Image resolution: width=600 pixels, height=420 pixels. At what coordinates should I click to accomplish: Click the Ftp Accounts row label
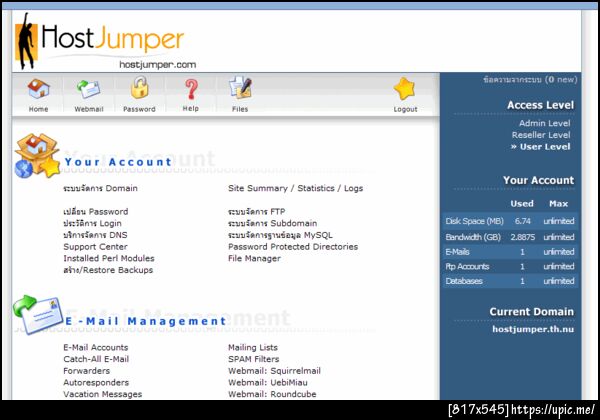coord(467,266)
